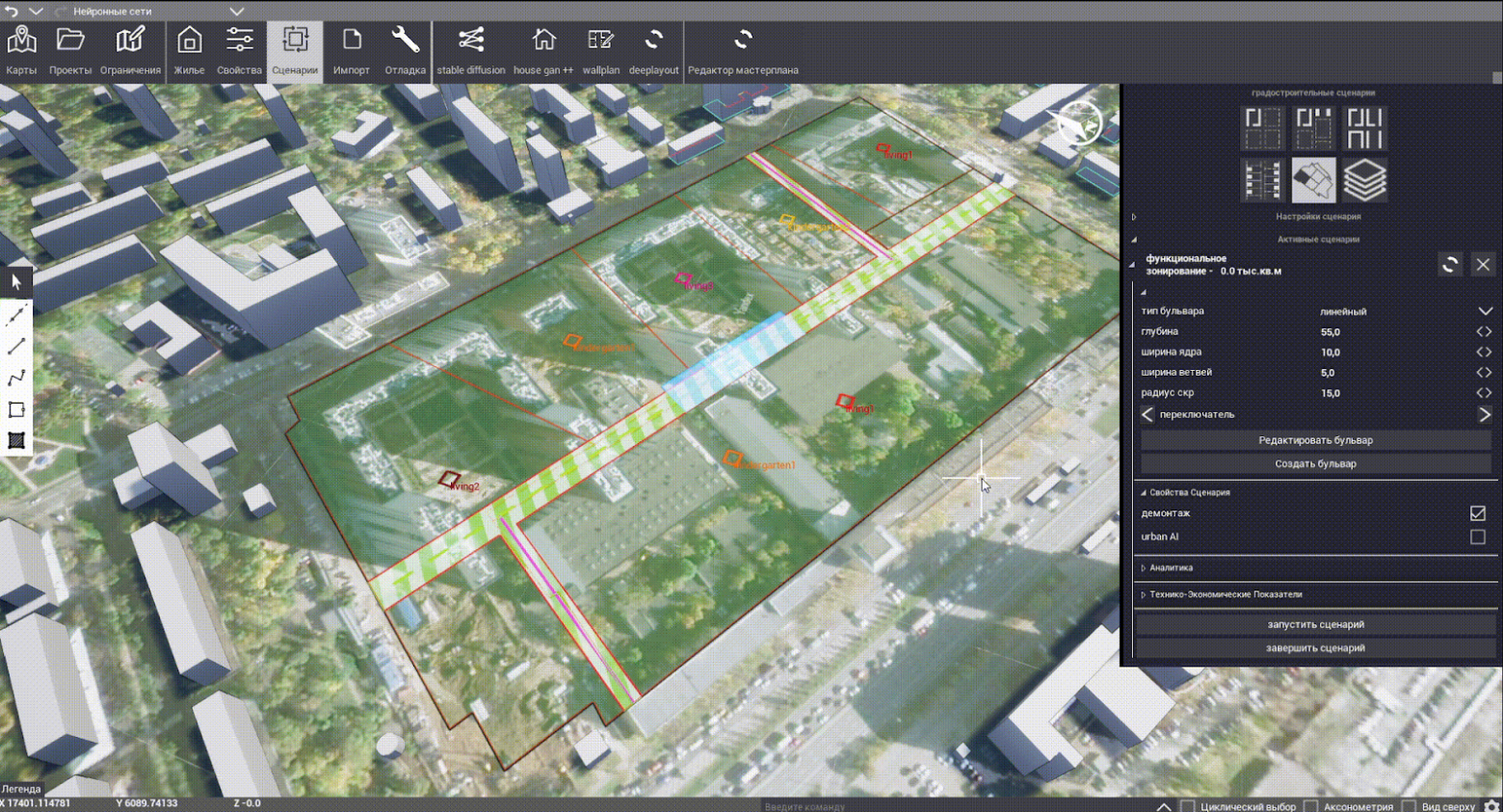The image size is (1503, 812).
Task: Choose the stacked layers scenario icon
Action: coord(1365,180)
